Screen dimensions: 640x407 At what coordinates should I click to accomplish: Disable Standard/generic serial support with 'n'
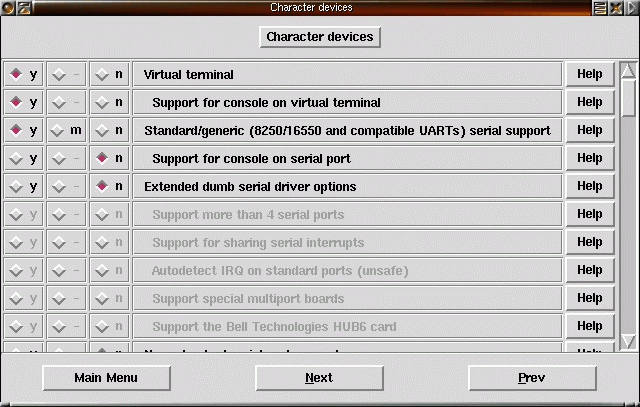[x=110, y=130]
